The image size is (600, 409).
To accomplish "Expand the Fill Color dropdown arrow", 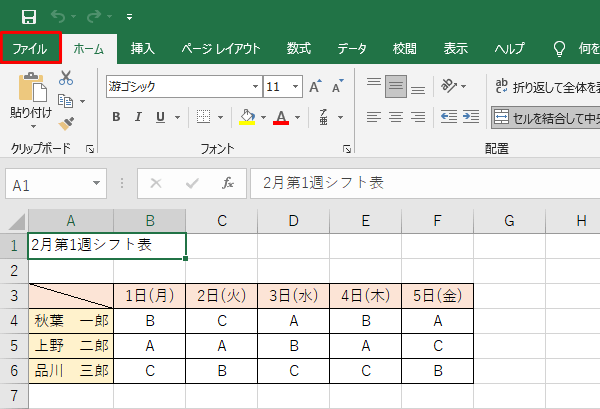I will coord(263,117).
